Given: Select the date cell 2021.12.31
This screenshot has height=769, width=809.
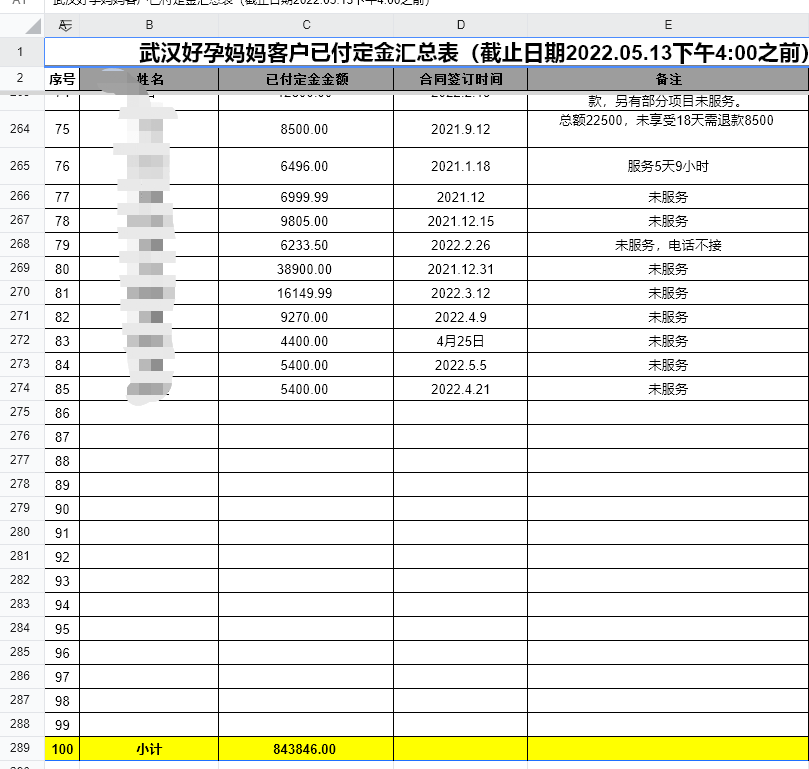Looking at the screenshot, I should pyautogui.click(x=461, y=269).
